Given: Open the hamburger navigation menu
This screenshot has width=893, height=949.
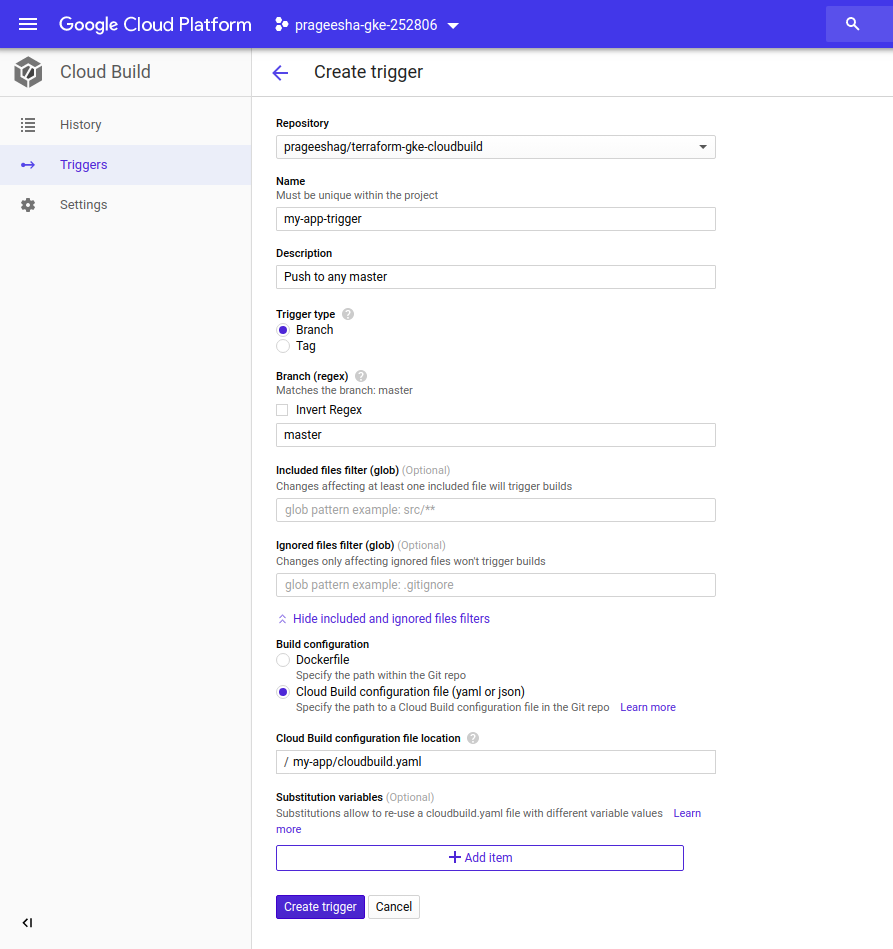Looking at the screenshot, I should point(28,24).
